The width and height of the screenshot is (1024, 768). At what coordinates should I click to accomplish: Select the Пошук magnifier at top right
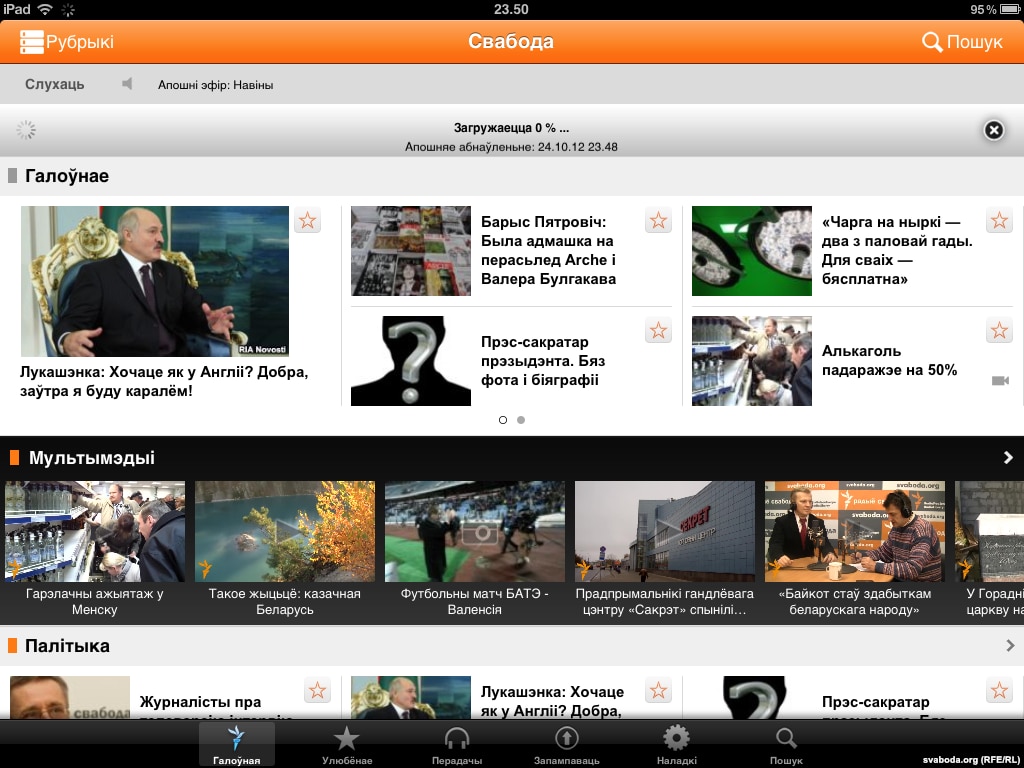pyautogui.click(x=933, y=42)
